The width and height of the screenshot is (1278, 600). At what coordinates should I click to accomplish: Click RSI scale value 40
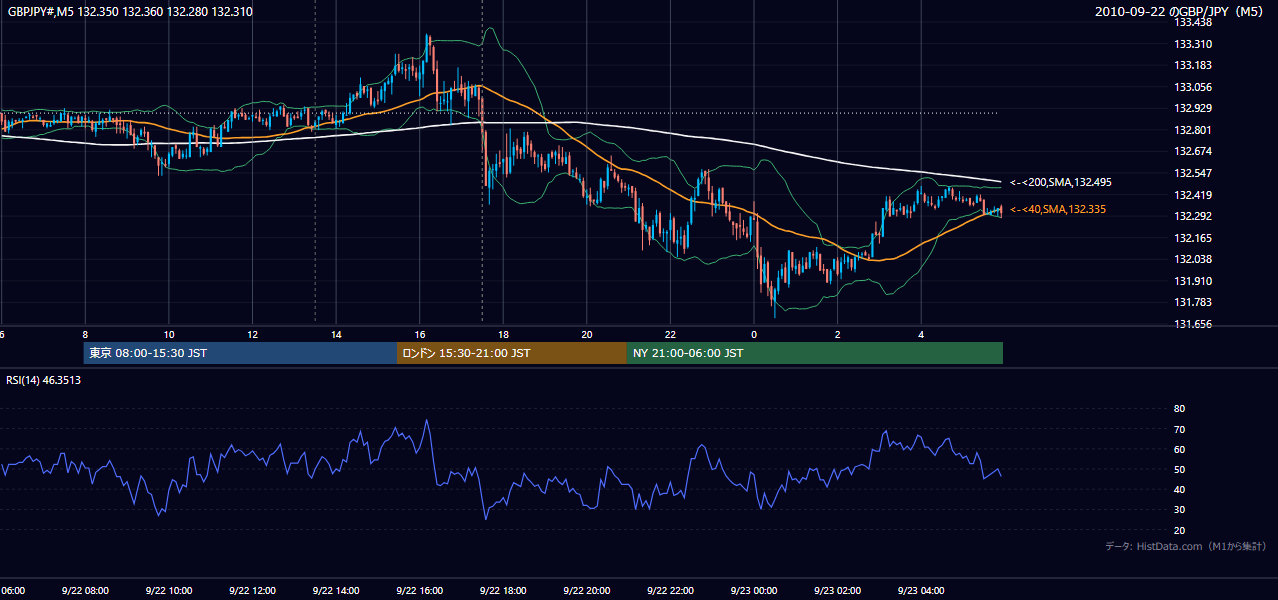click(1179, 489)
